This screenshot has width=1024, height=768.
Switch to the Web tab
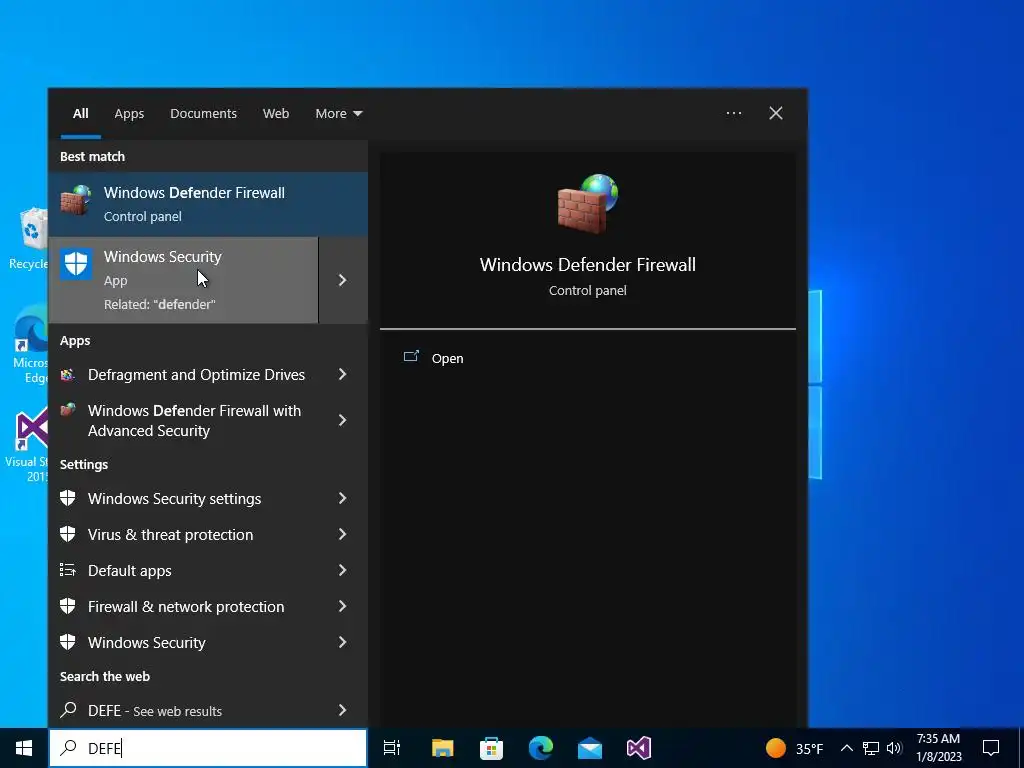pos(276,114)
